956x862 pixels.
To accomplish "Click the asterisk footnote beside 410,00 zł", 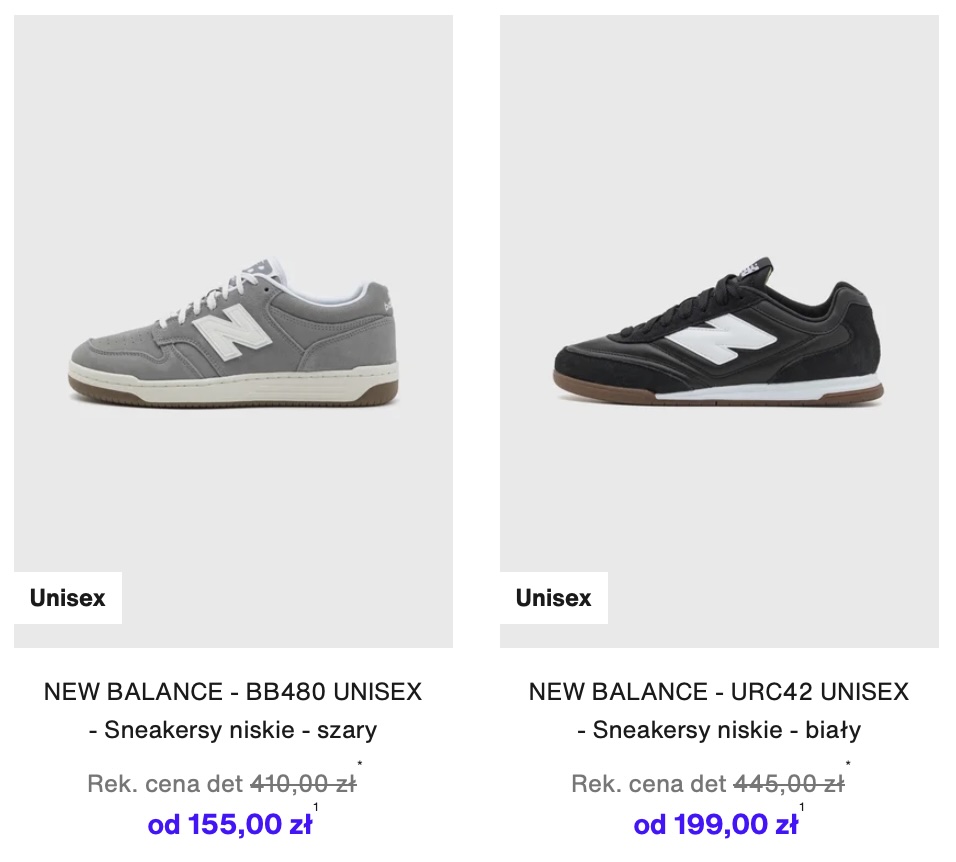I will point(360,764).
